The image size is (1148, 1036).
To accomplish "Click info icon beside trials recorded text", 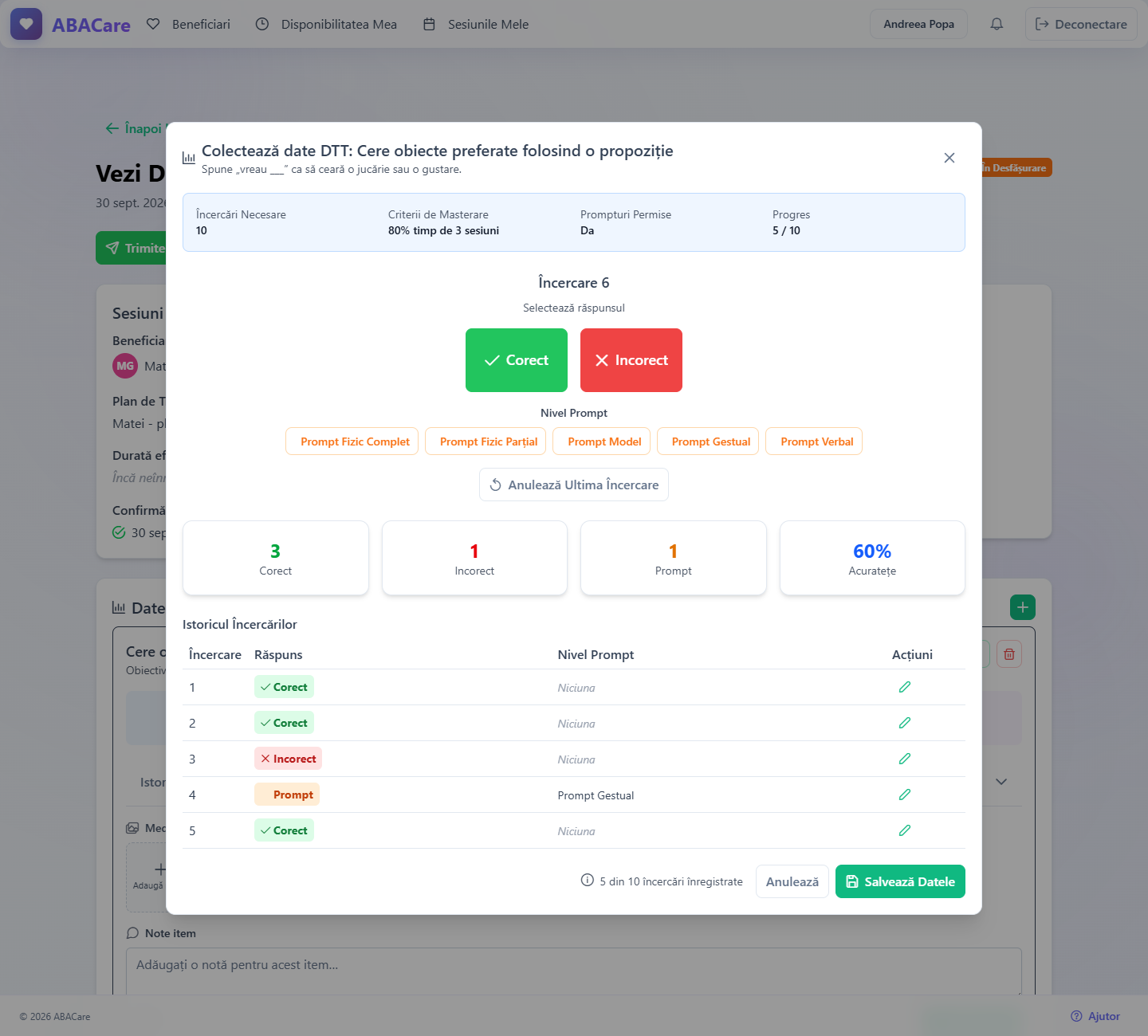I will pyautogui.click(x=588, y=881).
